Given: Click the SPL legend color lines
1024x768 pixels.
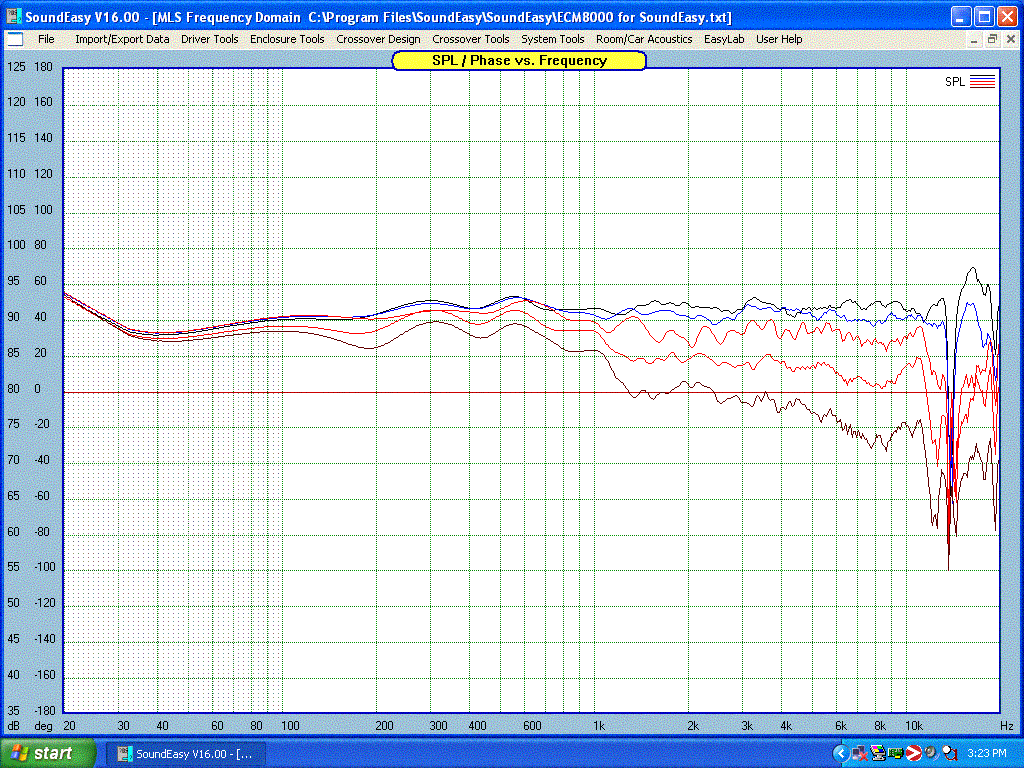Looking at the screenshot, I should point(982,82).
